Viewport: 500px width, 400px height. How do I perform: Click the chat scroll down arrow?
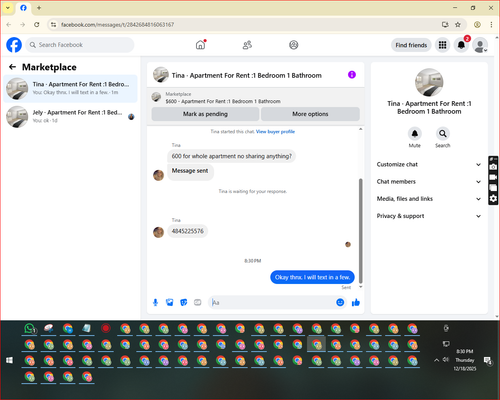pyautogui.click(x=360, y=287)
